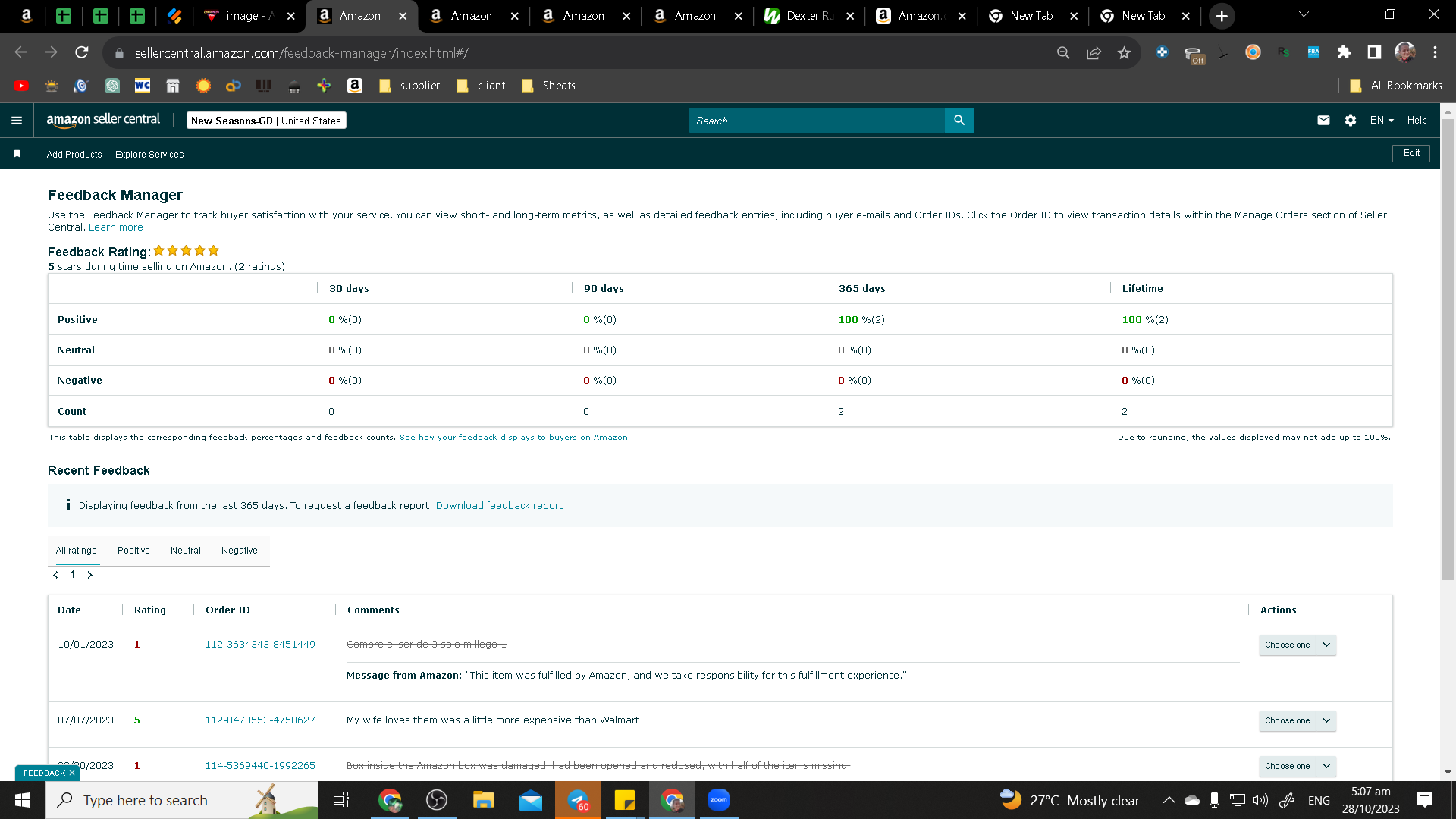Click the page vertical scrollbar
The image size is (1456, 819).
(1448, 349)
